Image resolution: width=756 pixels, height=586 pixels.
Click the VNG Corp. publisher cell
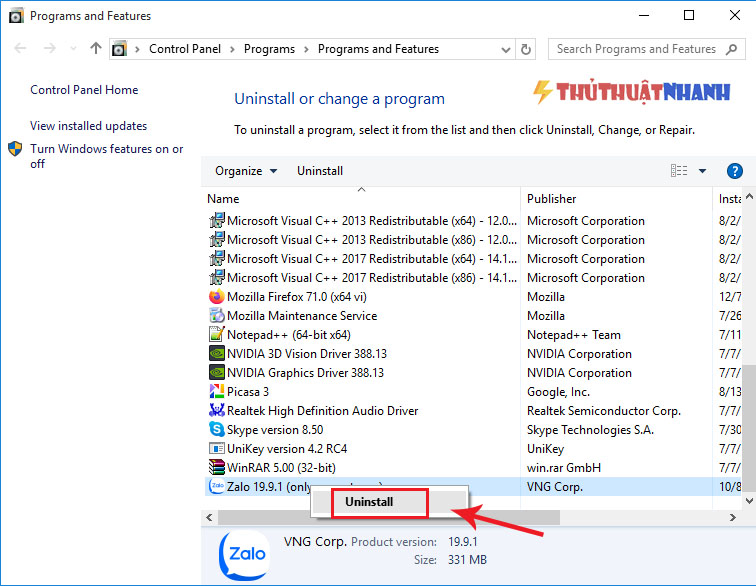click(x=555, y=487)
